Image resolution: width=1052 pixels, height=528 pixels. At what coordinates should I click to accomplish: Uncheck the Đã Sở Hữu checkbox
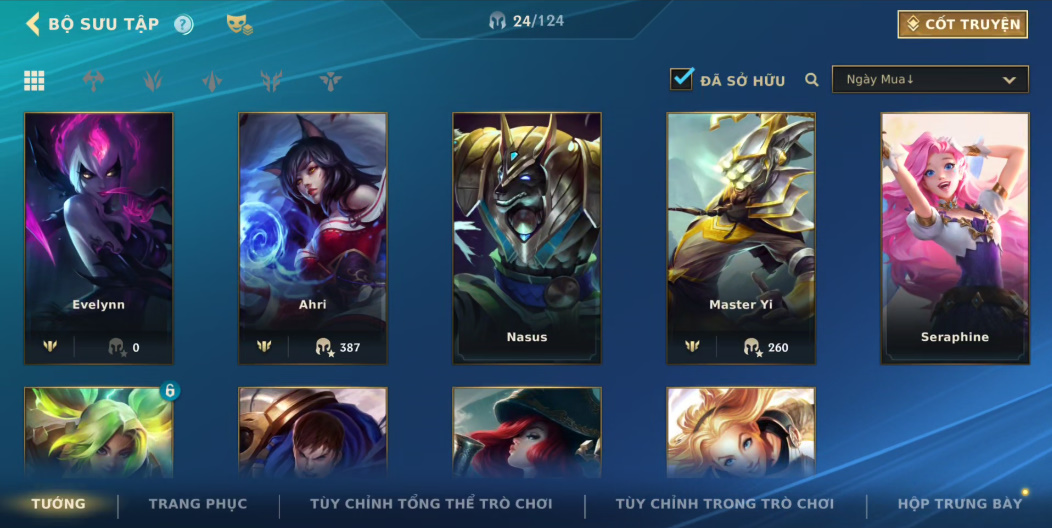[x=682, y=78]
